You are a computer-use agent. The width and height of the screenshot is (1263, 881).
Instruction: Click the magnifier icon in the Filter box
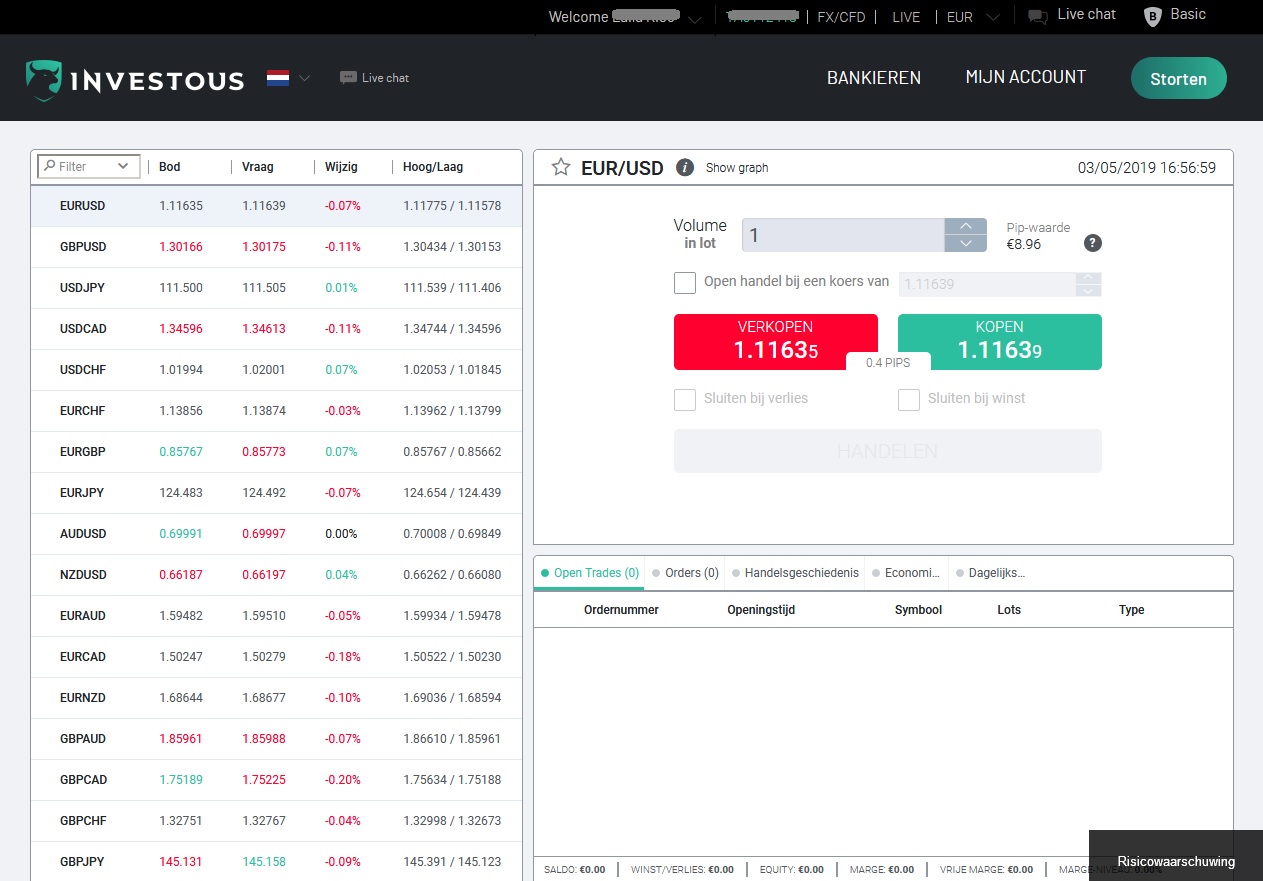point(49,166)
